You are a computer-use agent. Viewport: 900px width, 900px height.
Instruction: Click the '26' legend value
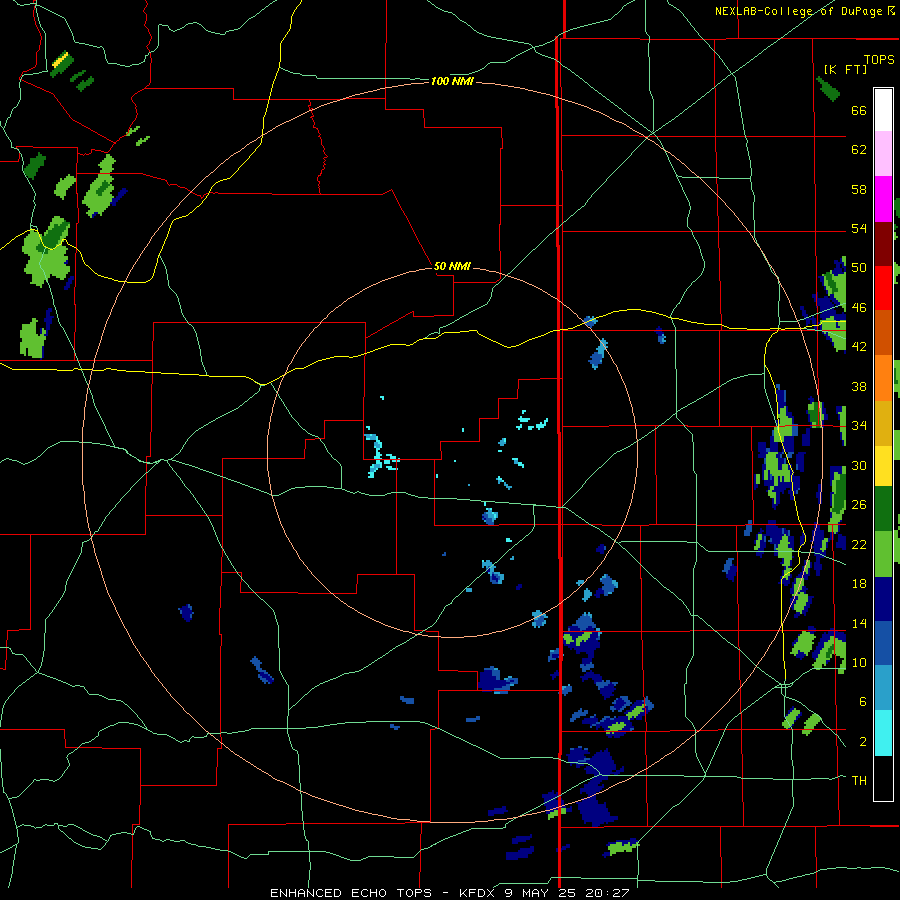859,504
